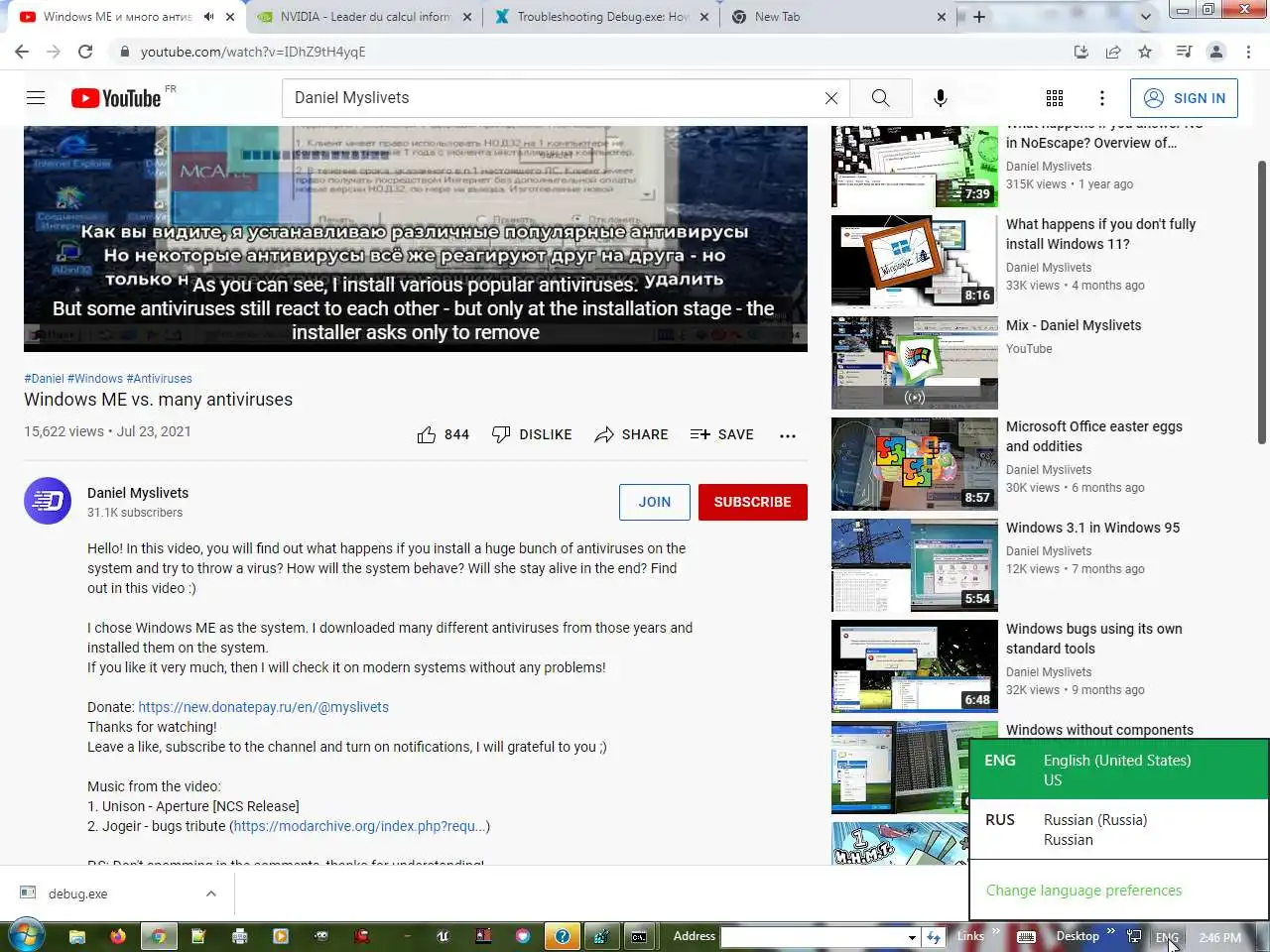Expand the Links toolbar chevron
The width and height of the screenshot is (1270, 952).
[x=995, y=932]
